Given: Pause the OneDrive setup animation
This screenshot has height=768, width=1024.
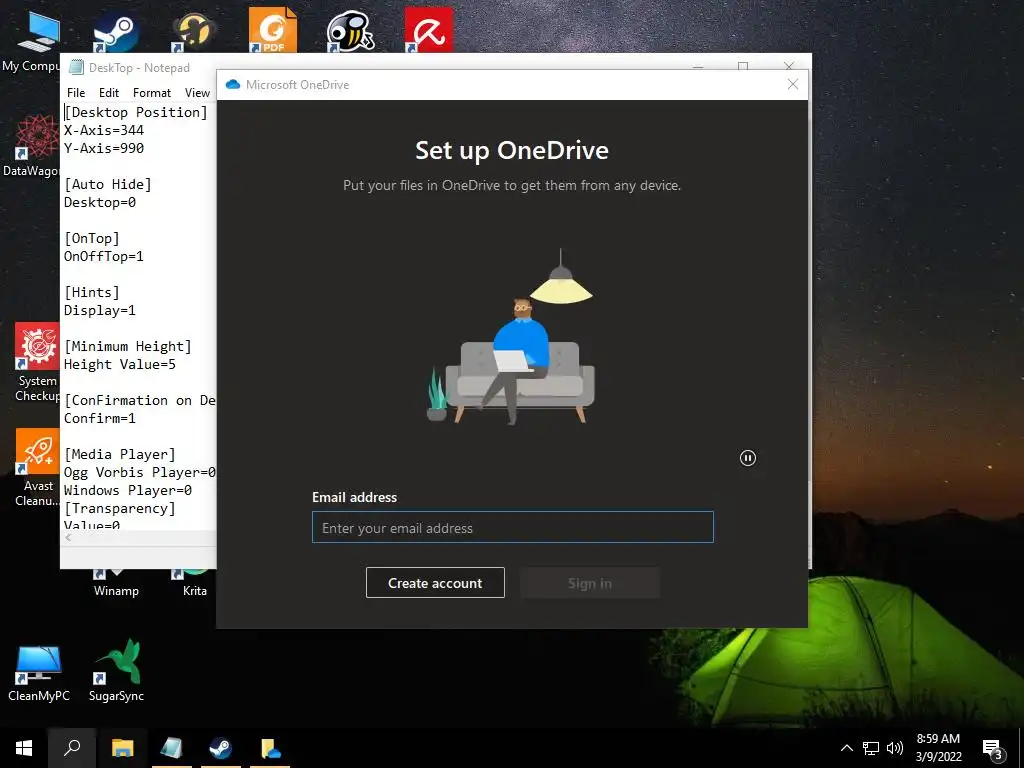Looking at the screenshot, I should pos(748,458).
